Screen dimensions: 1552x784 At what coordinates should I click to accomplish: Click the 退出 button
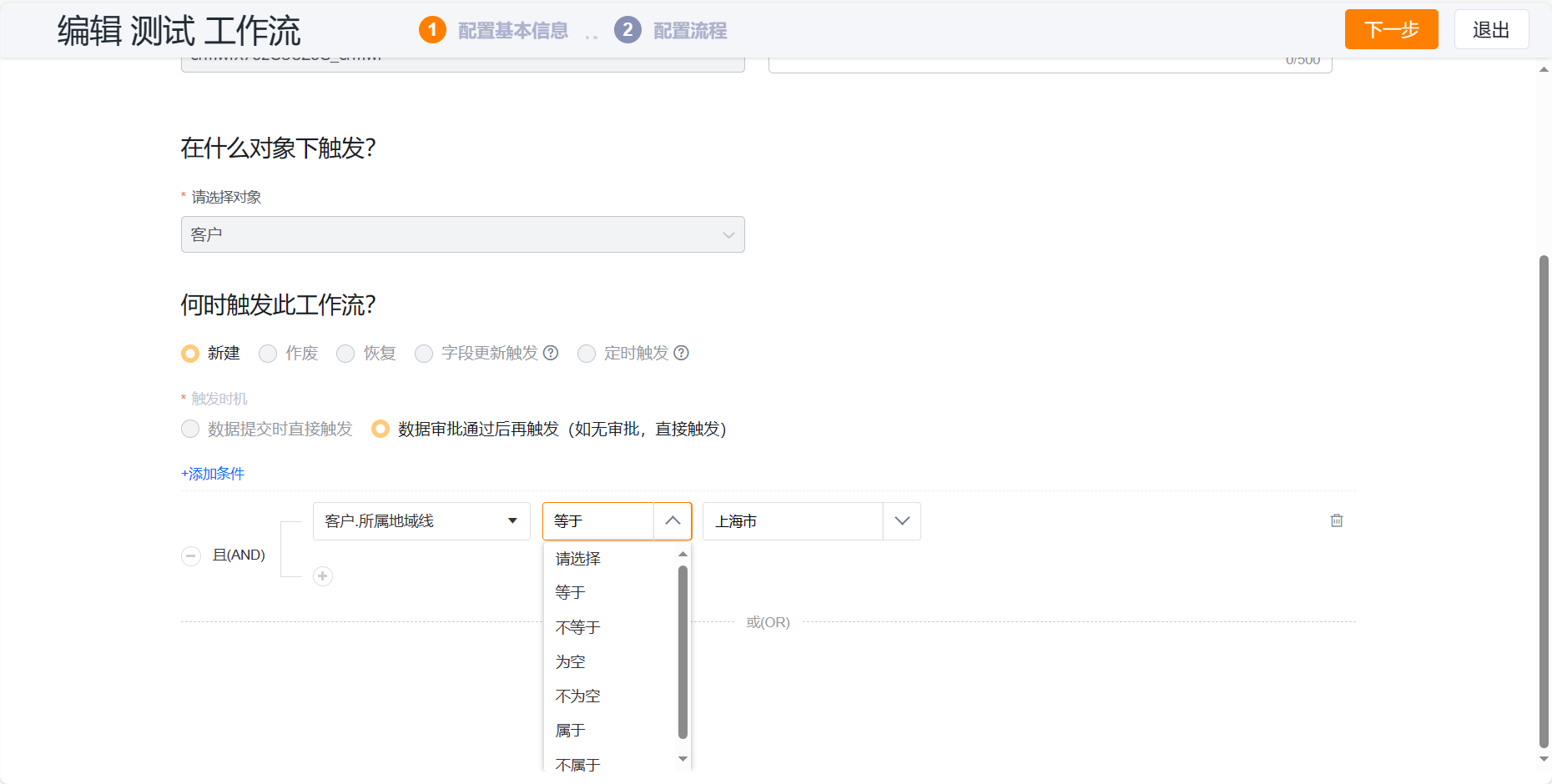coord(1491,29)
